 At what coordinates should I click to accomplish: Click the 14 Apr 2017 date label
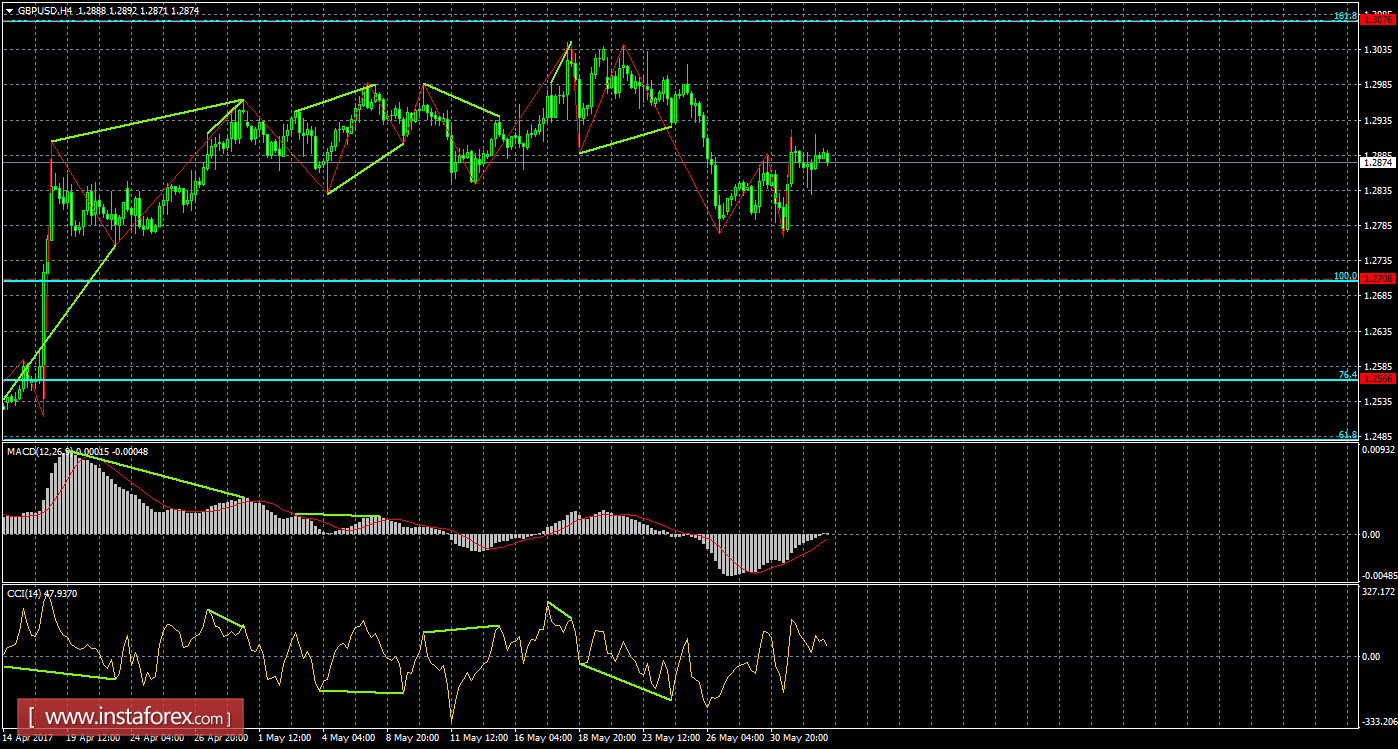[x=27, y=738]
